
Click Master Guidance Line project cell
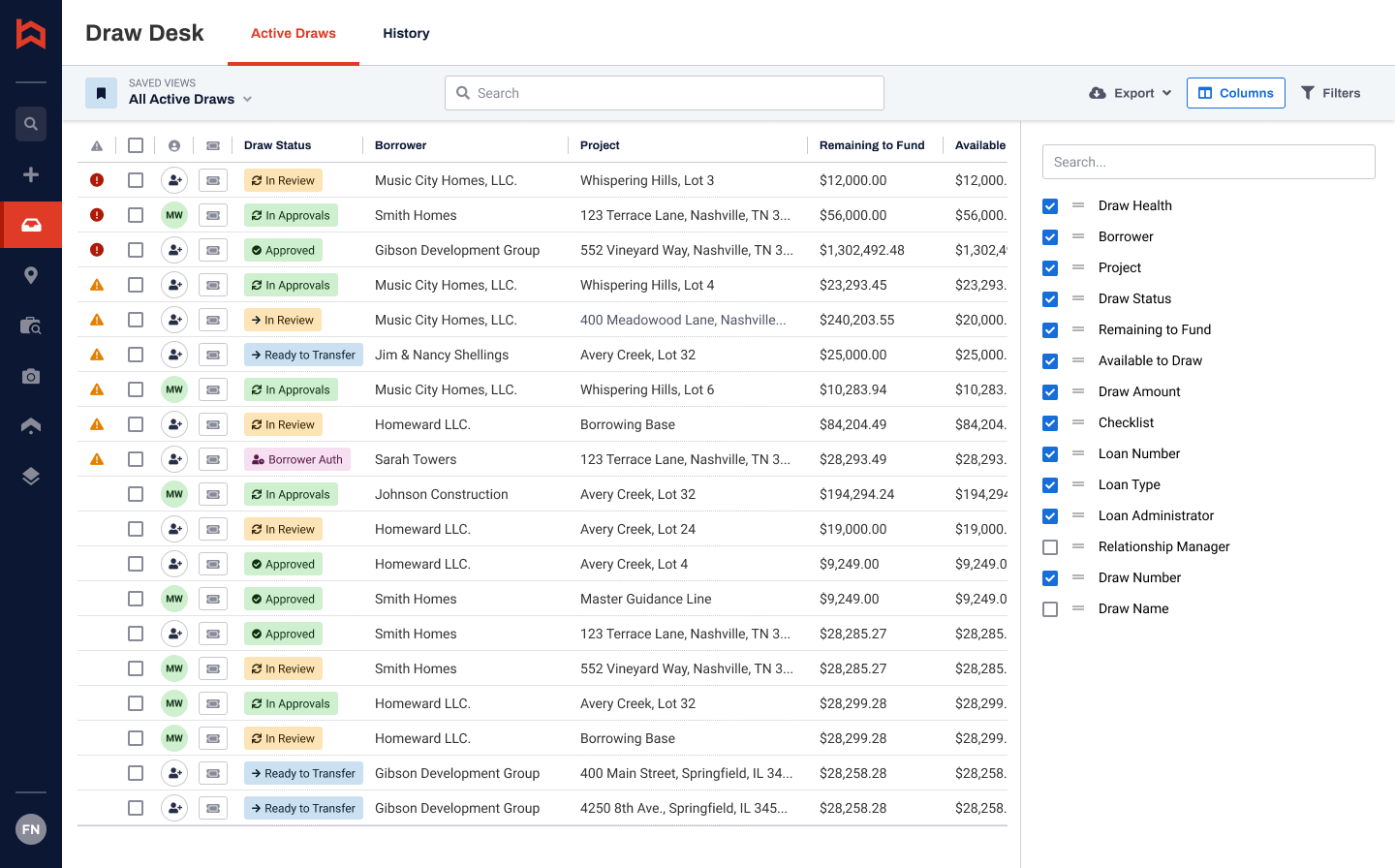tap(646, 599)
